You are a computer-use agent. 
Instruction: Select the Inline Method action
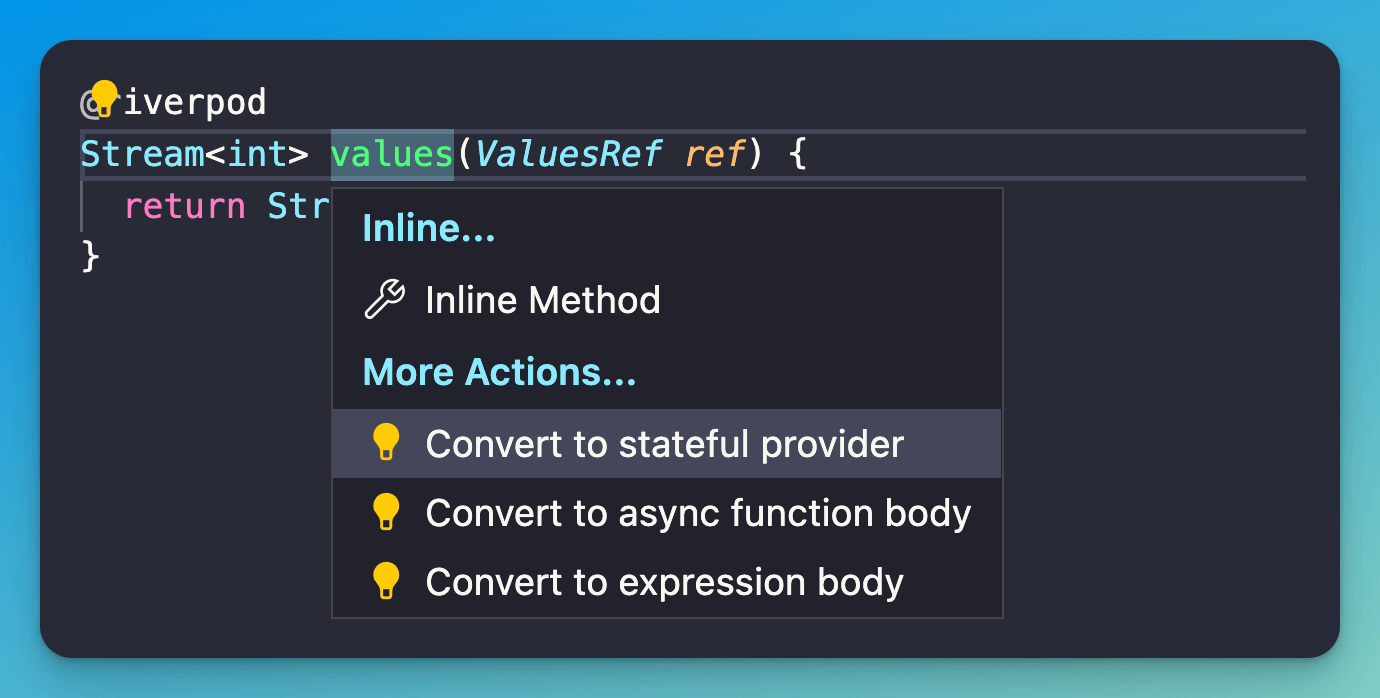click(x=542, y=300)
